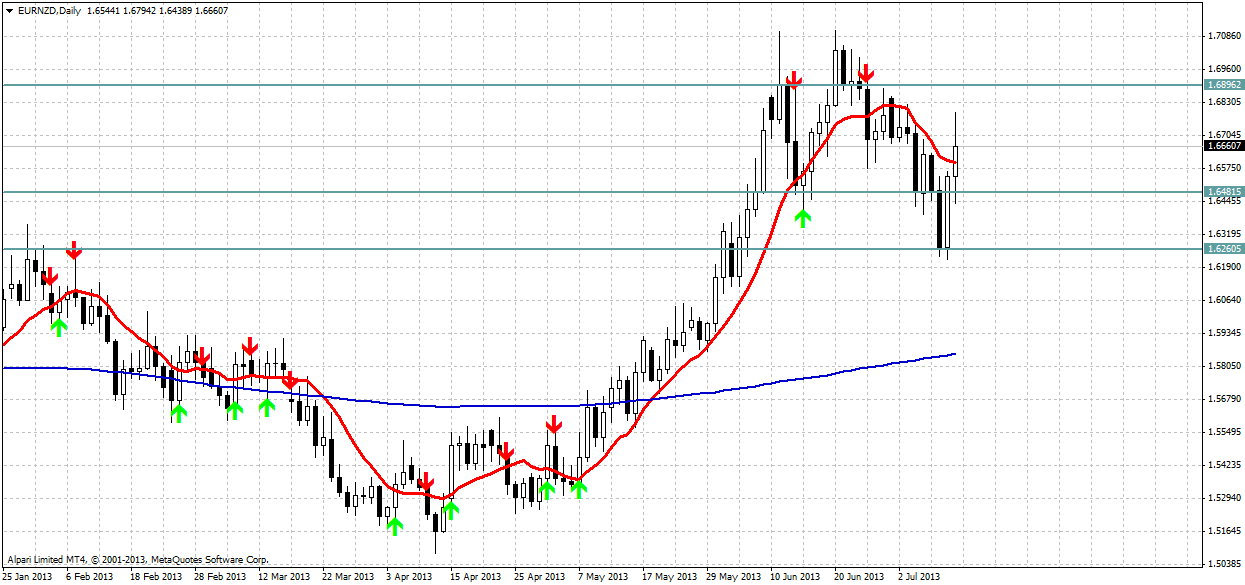1245x585 pixels.
Task: Click the 7 May 2013 date label
Action: click(x=602, y=577)
